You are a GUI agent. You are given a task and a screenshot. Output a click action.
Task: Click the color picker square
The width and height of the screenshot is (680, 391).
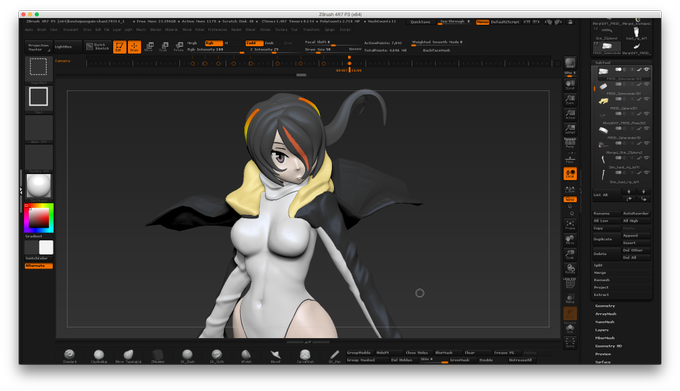39,218
